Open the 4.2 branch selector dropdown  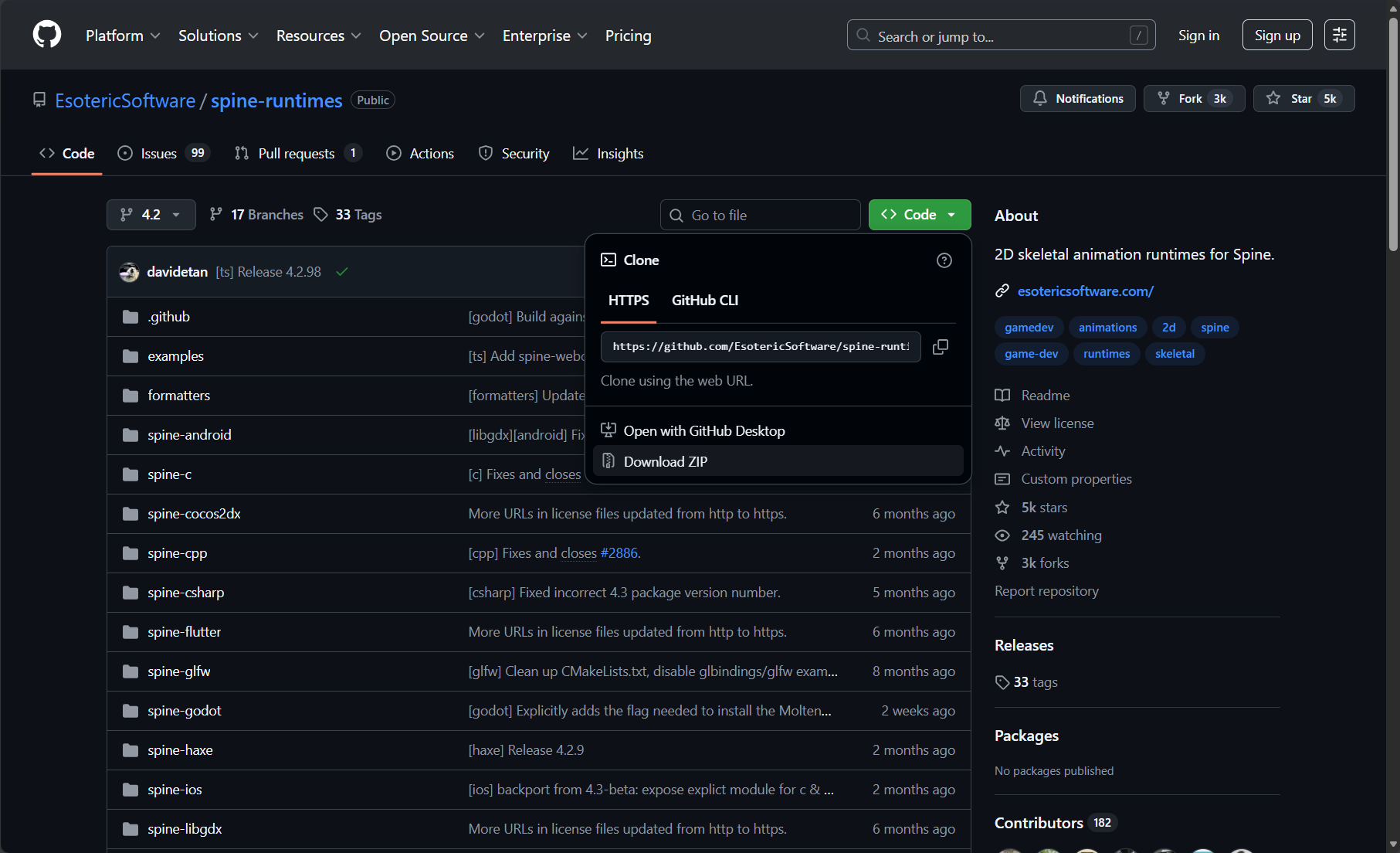pyautogui.click(x=151, y=215)
